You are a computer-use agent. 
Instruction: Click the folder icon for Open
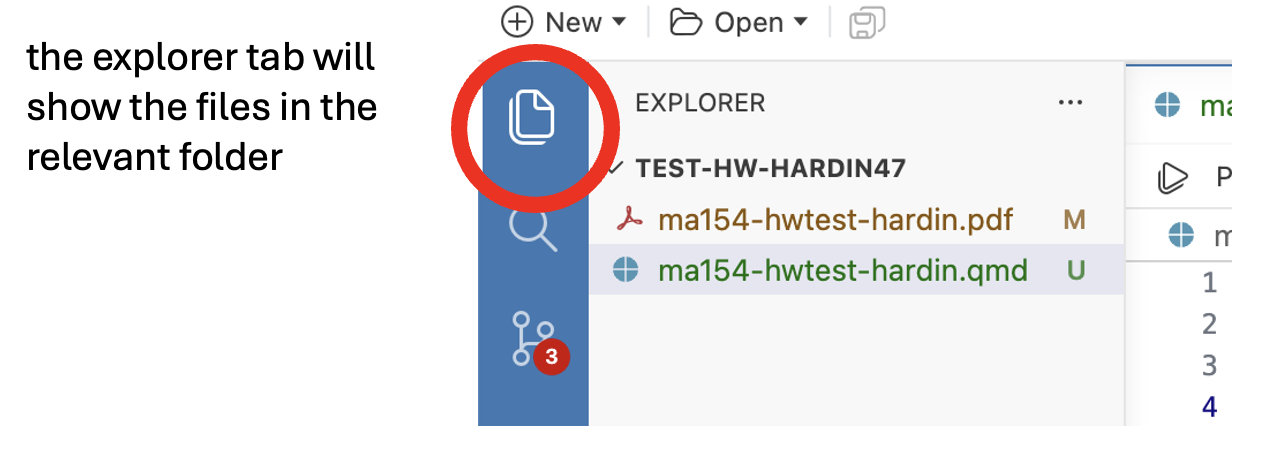tap(686, 22)
